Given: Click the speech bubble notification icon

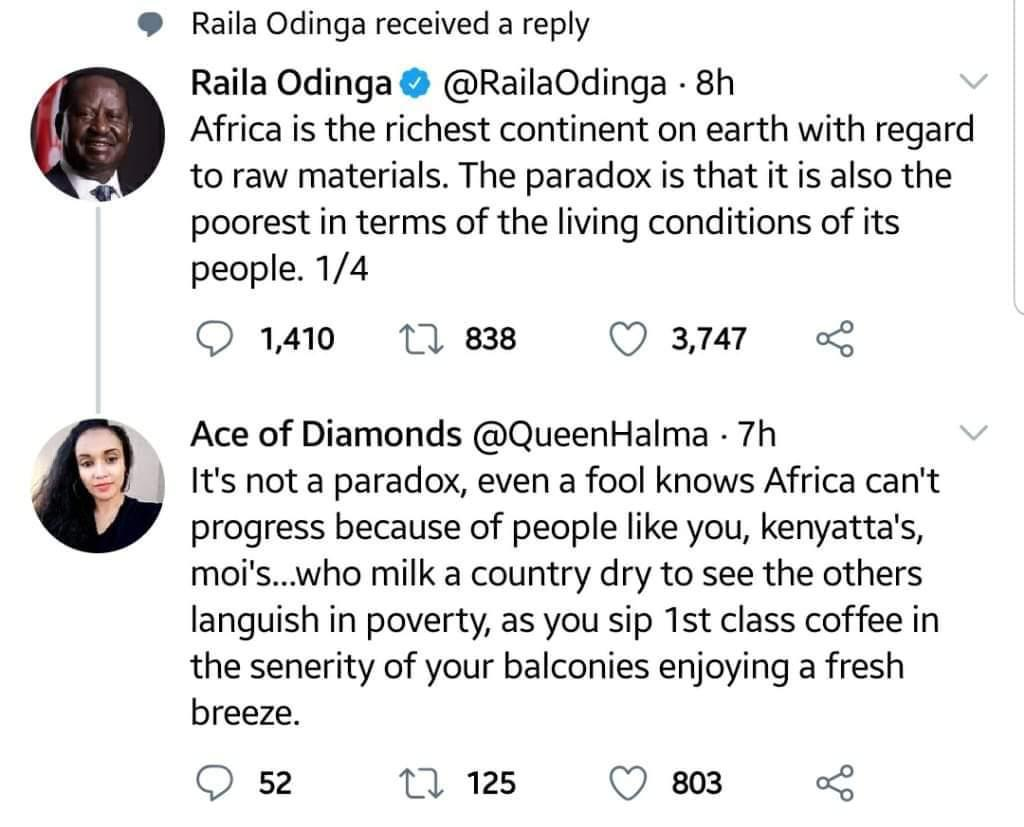Looking at the screenshot, I should coord(151,28).
